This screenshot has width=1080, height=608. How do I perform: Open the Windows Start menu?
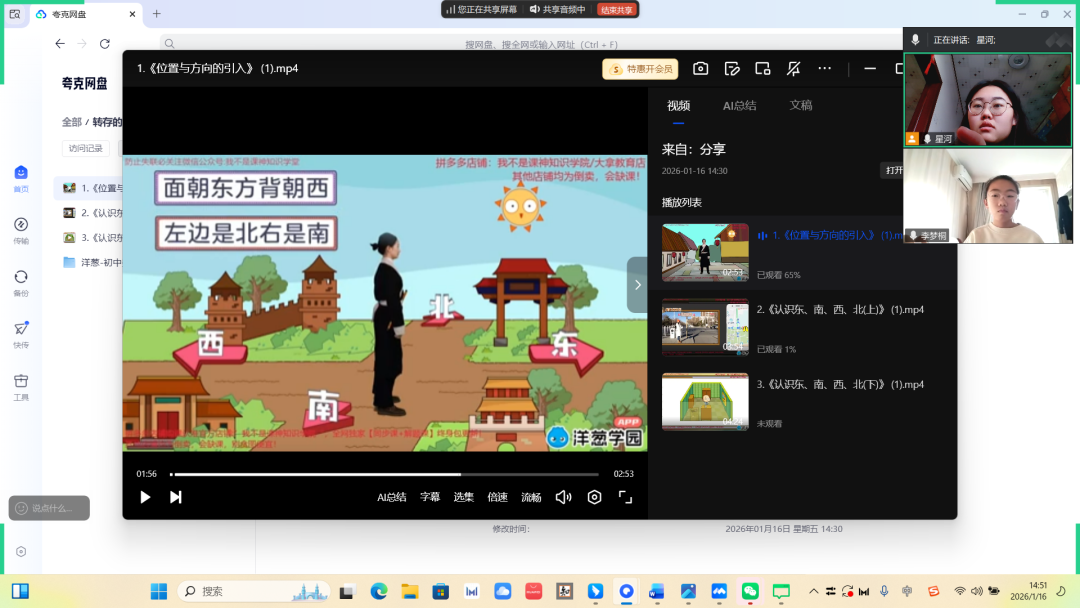pos(159,591)
